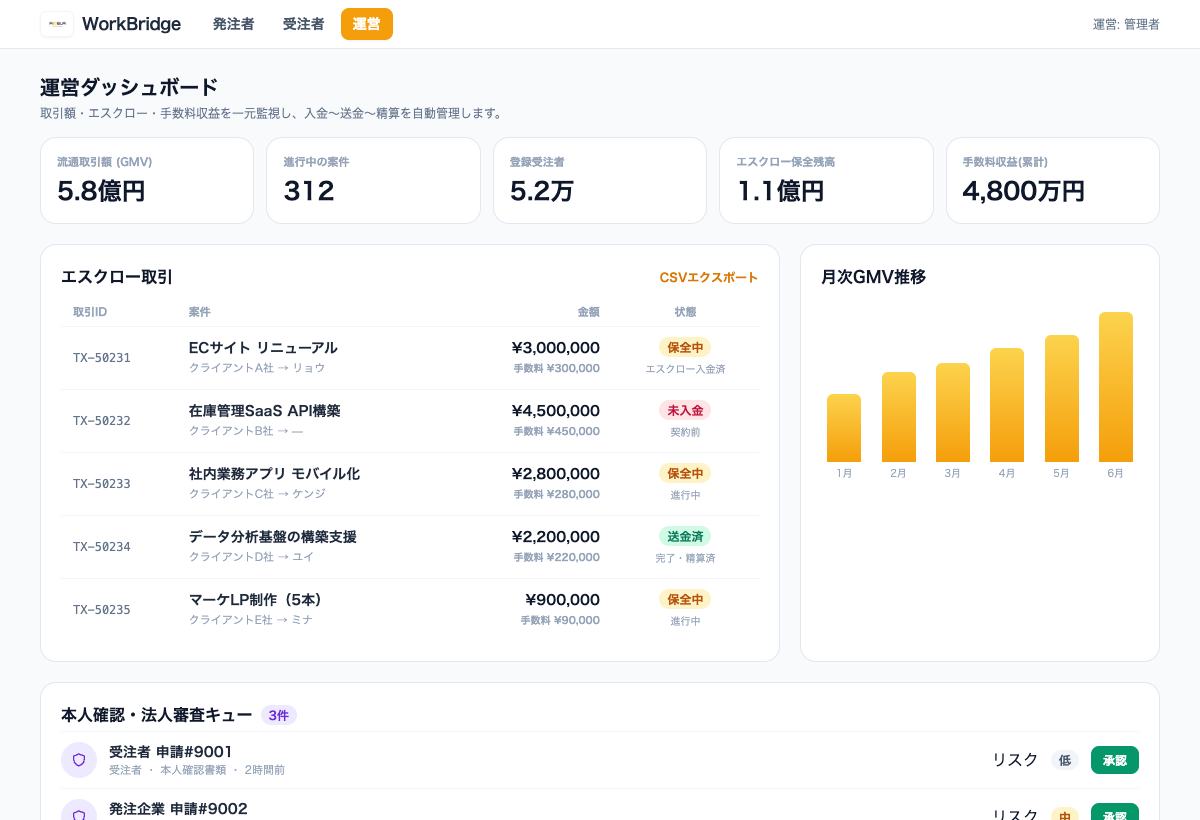The image size is (1200, 820).
Task: Click shield icon for 発注企業 申請#9002
Action: click(x=79, y=810)
